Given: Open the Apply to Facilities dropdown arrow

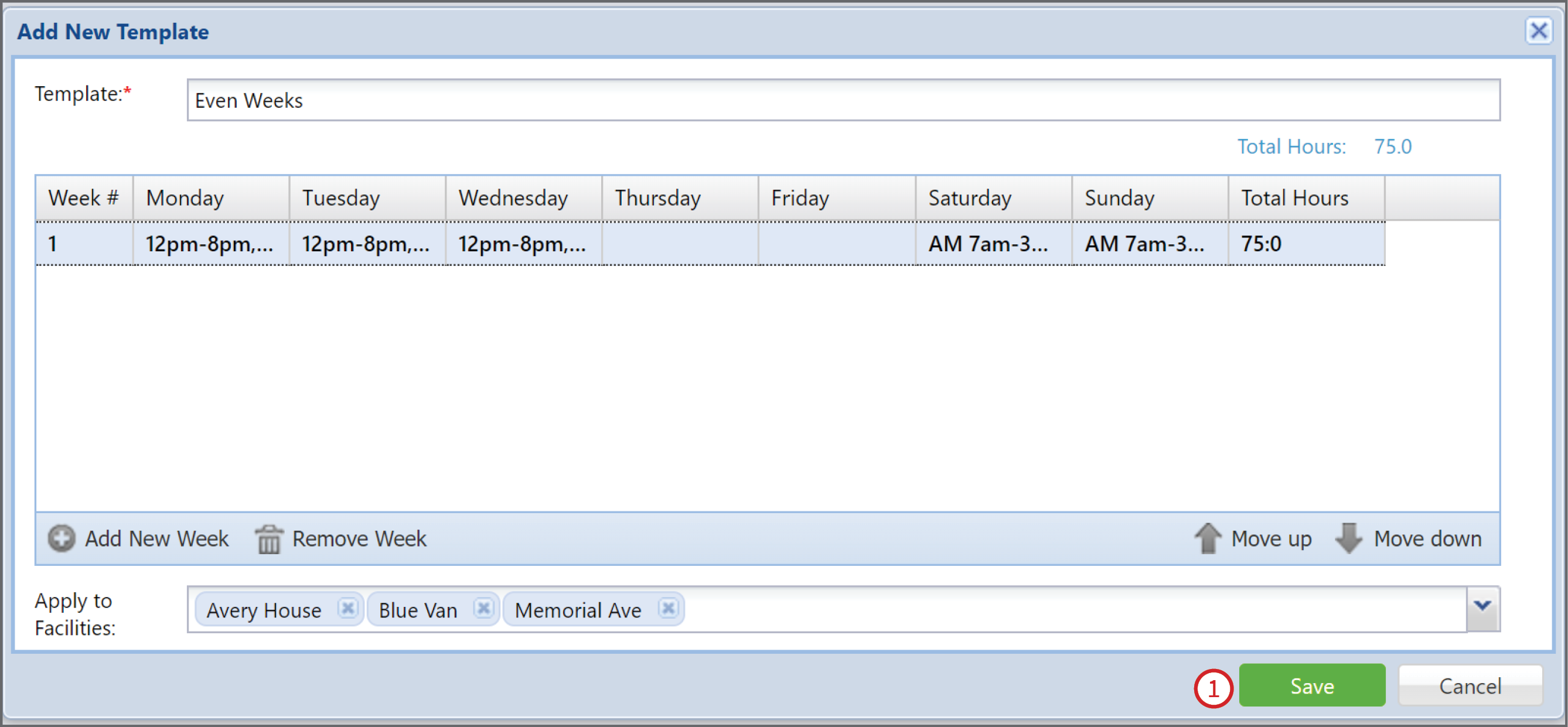Looking at the screenshot, I should (x=1483, y=609).
